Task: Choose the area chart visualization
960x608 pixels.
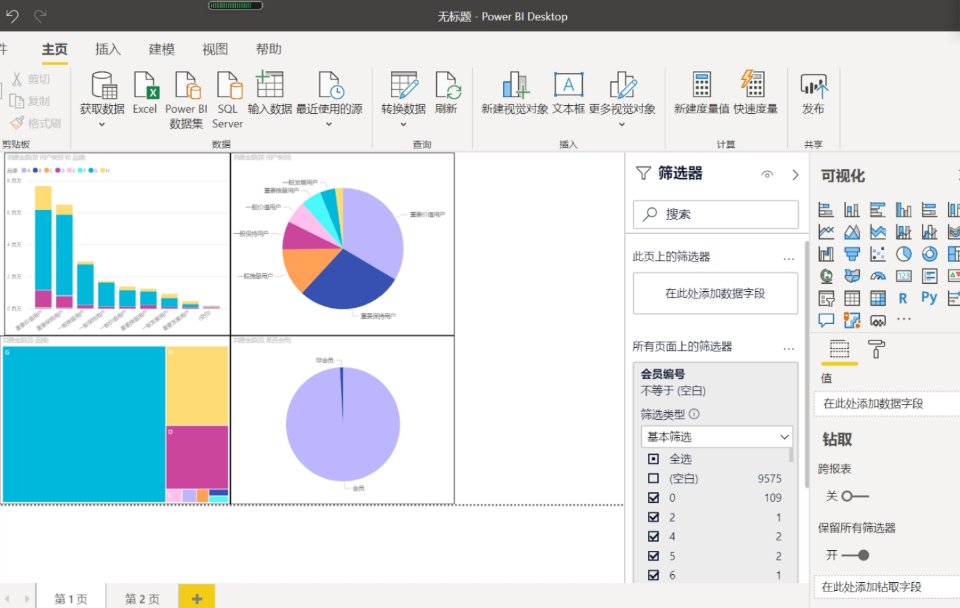Action: click(x=852, y=232)
